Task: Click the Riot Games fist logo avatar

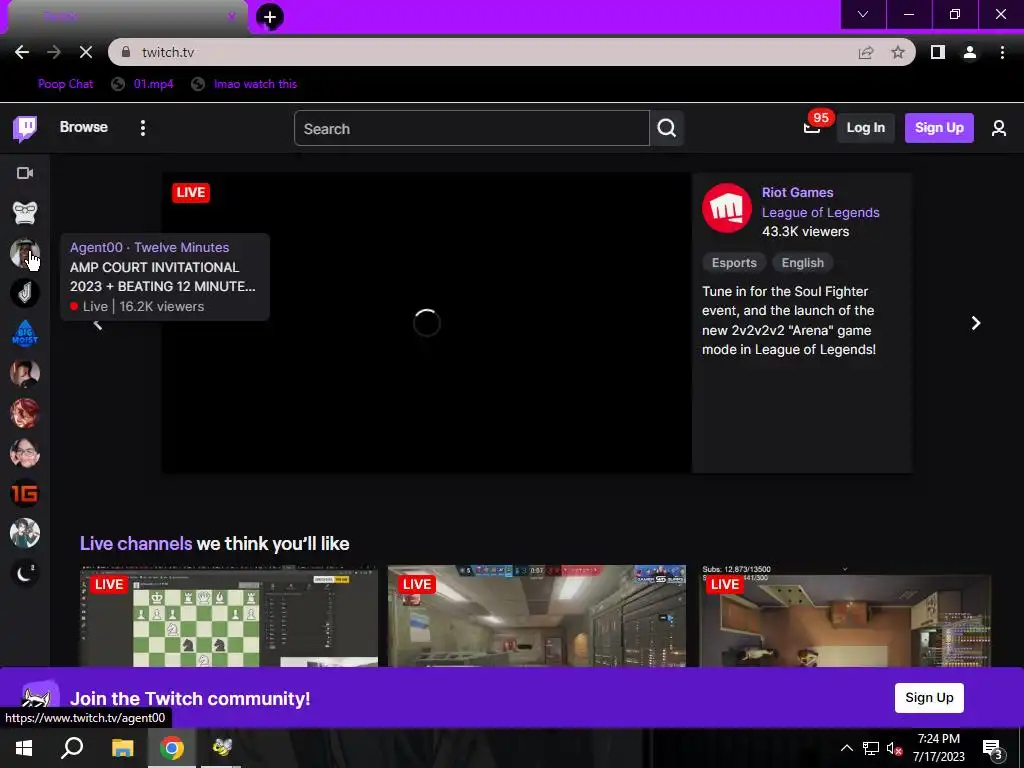Action: (x=727, y=208)
